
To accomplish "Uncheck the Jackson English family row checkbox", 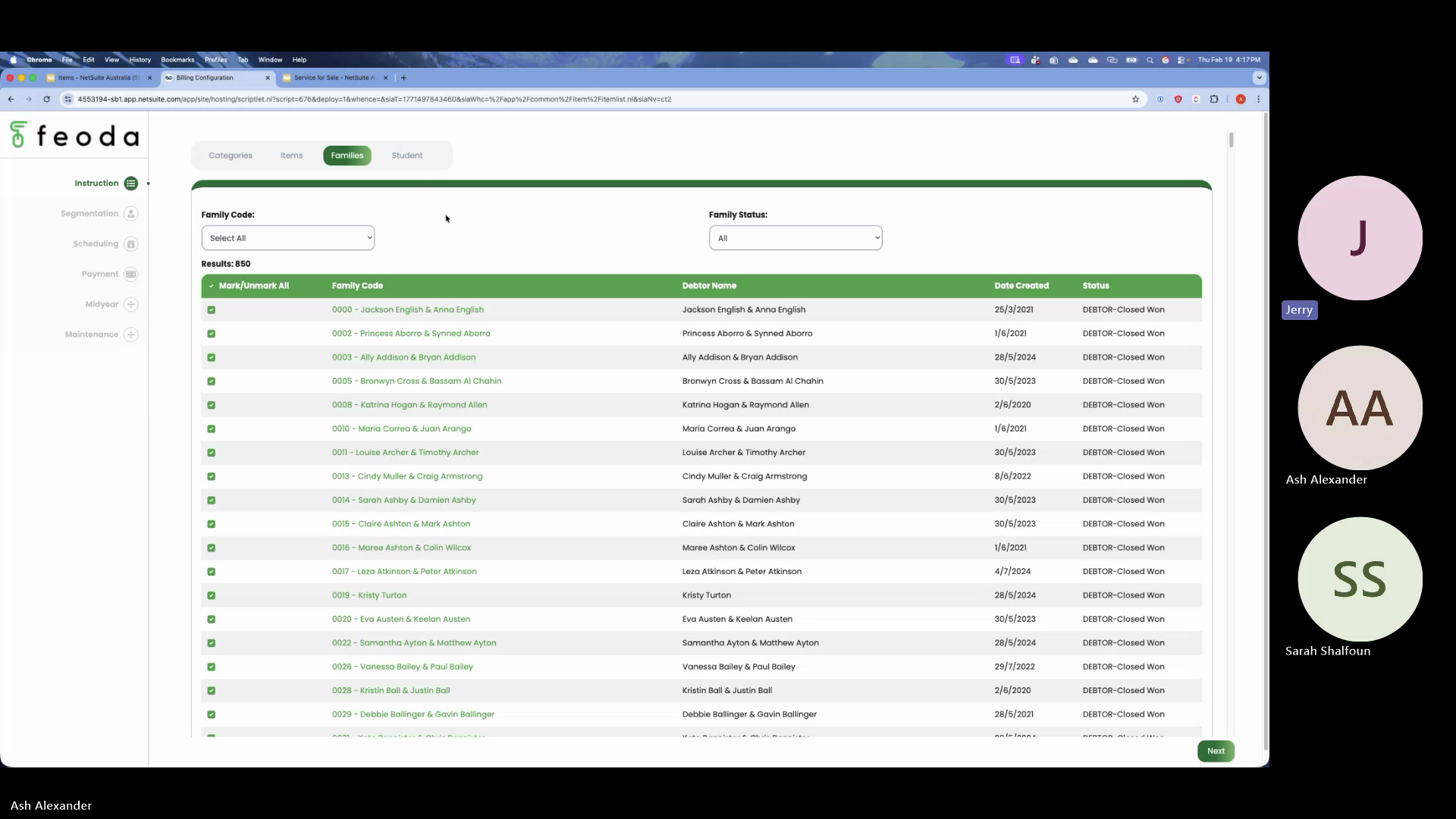I will tap(212, 310).
